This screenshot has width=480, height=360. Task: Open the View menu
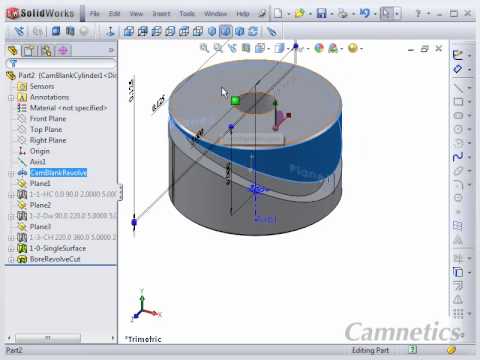[x=136, y=14]
